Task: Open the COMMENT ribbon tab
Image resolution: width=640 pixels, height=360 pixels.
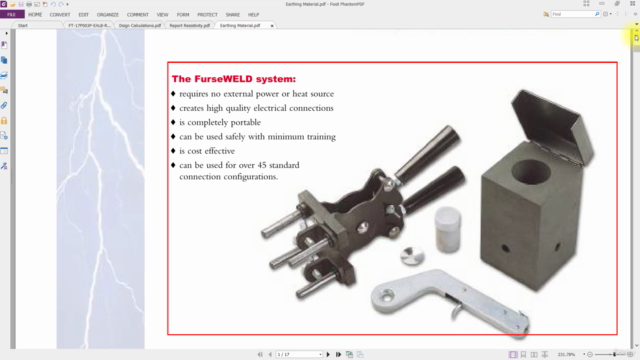Action: [x=138, y=15]
